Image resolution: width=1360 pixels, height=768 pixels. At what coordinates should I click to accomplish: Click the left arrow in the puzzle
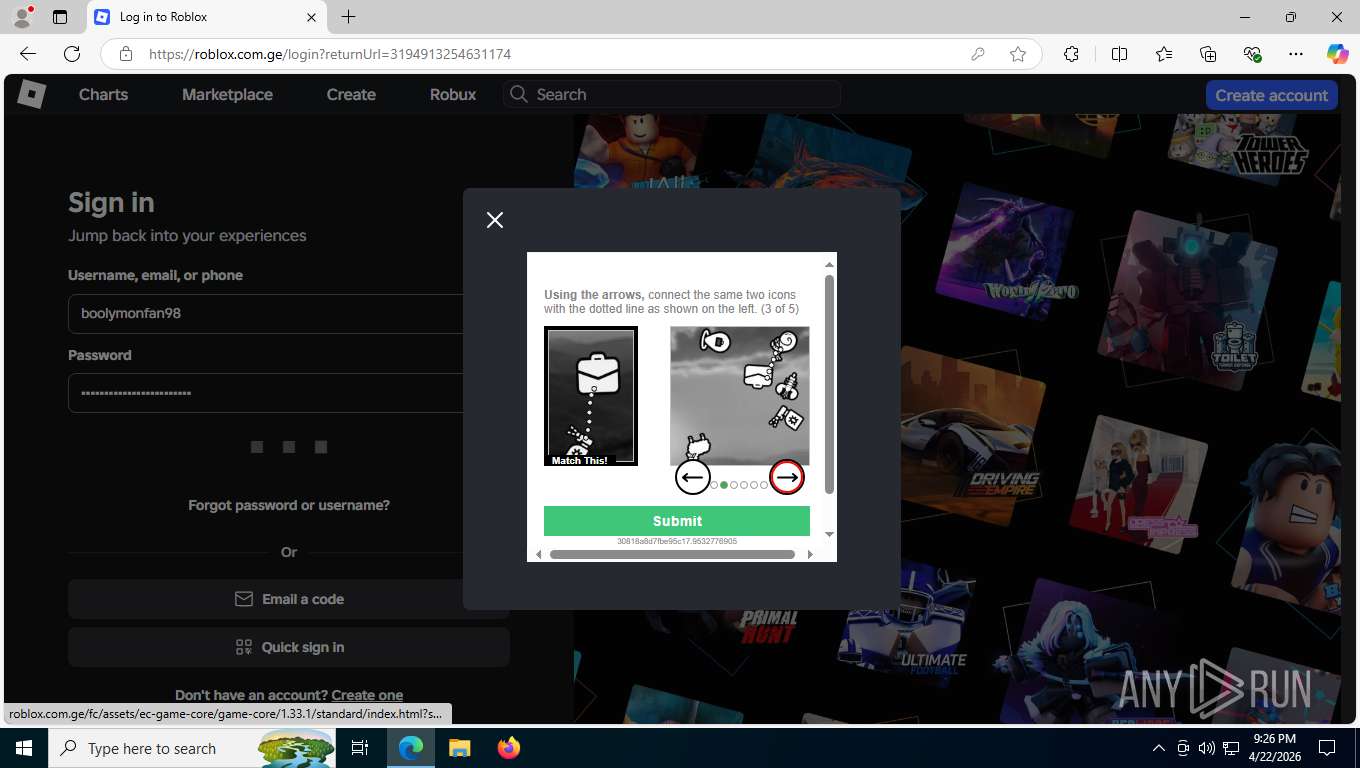pyautogui.click(x=693, y=478)
